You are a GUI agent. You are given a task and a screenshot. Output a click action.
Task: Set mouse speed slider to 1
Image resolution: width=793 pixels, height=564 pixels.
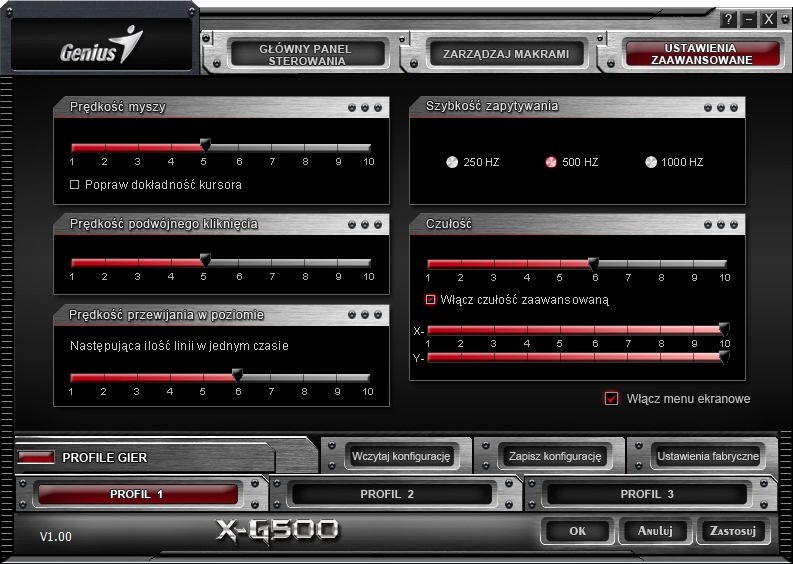pos(73,148)
